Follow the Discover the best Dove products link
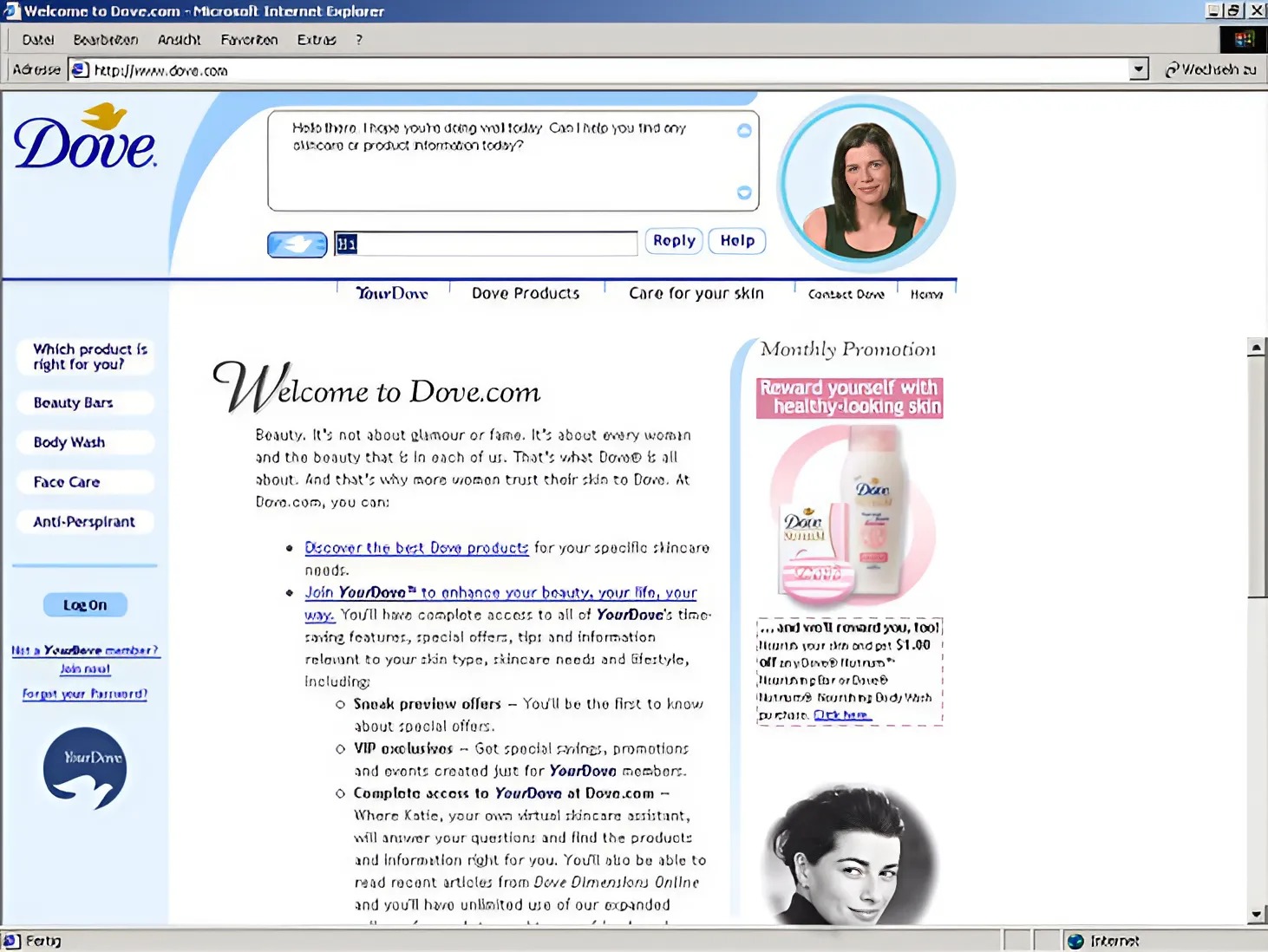The image size is (1268, 952). pos(416,548)
